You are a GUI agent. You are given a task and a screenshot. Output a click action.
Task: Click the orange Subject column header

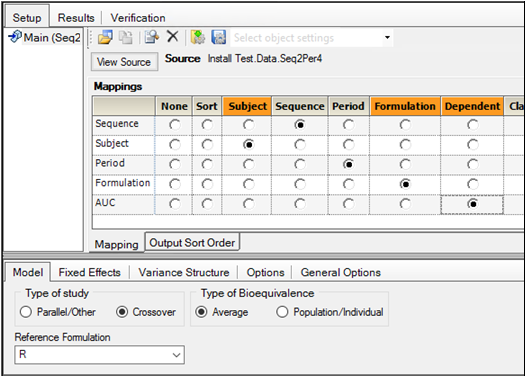247,106
